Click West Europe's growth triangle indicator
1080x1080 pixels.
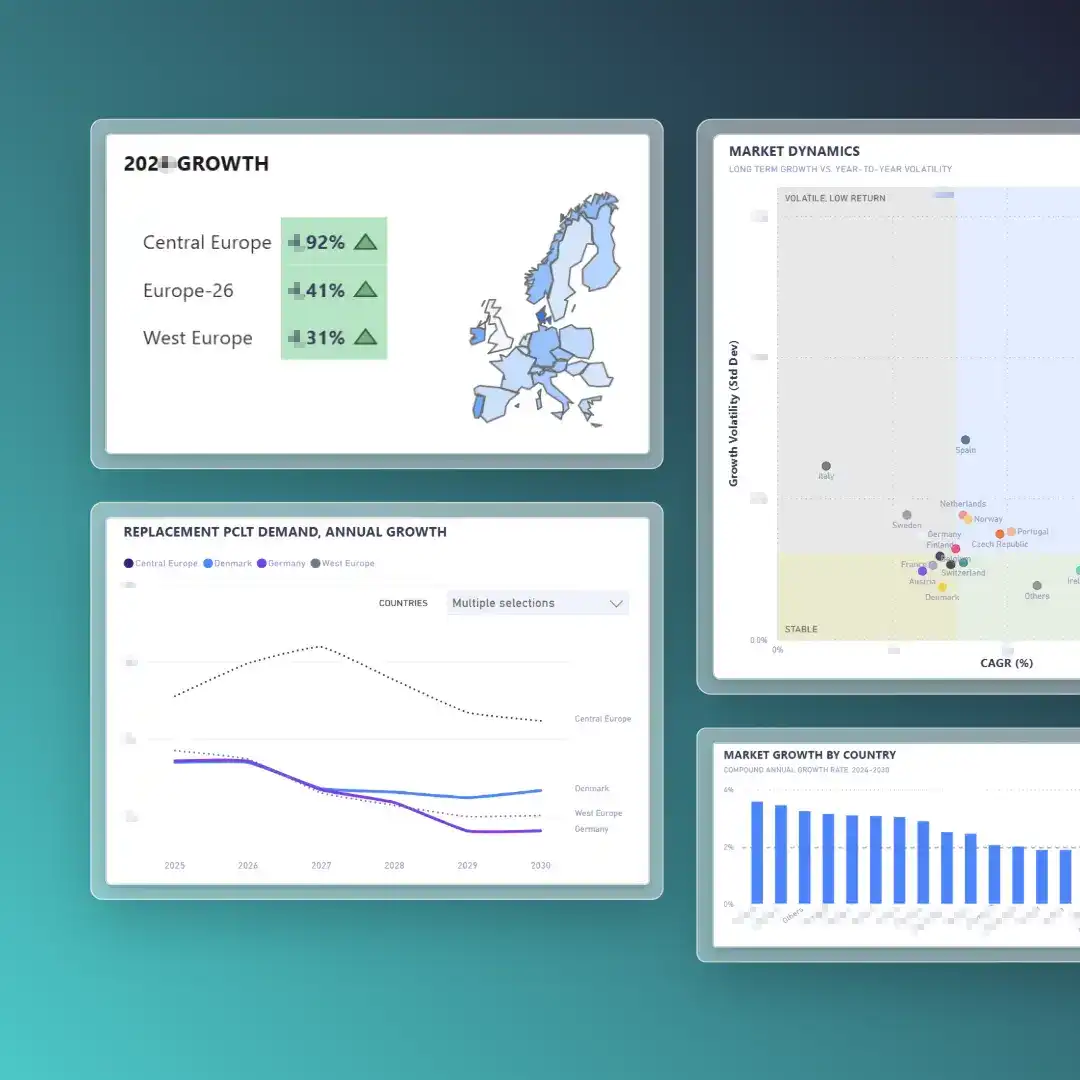[367, 337]
